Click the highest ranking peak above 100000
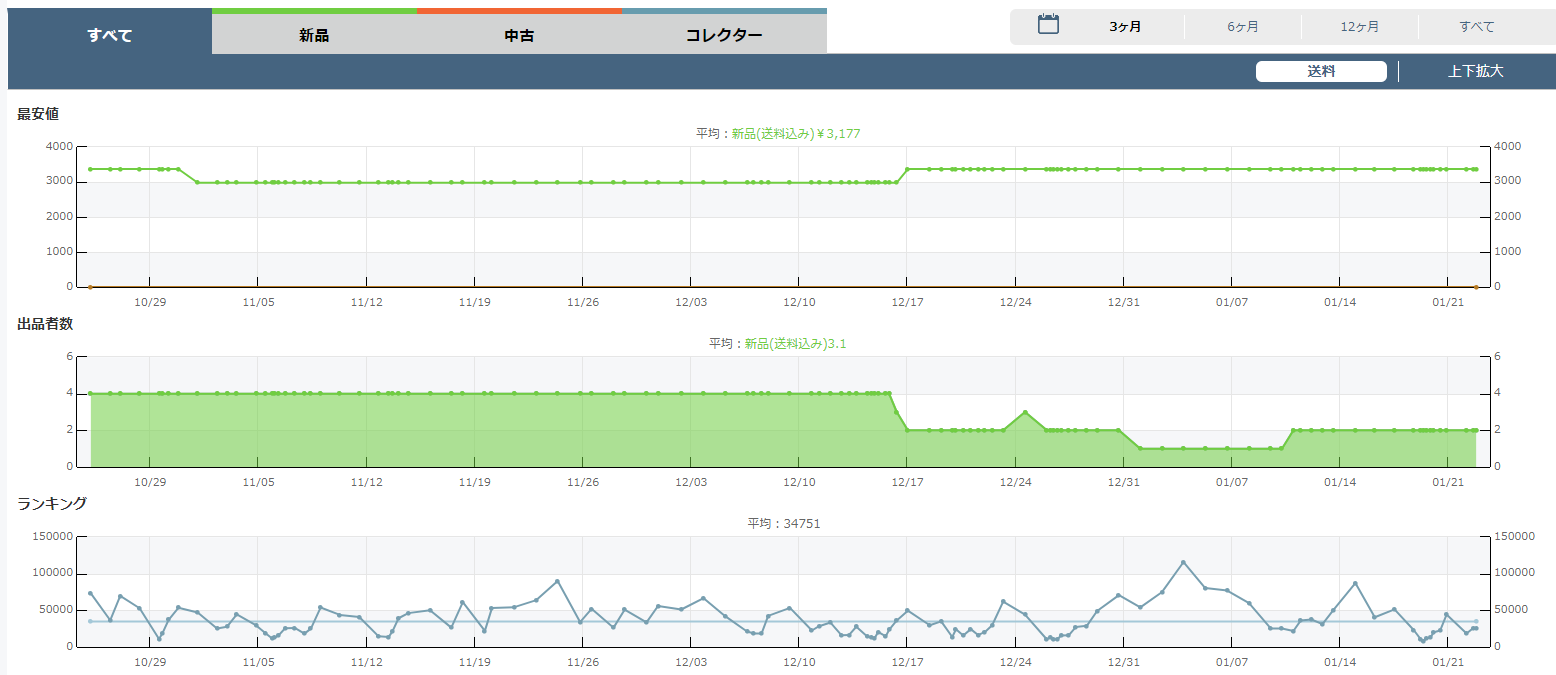1556x675 pixels. (x=1183, y=562)
